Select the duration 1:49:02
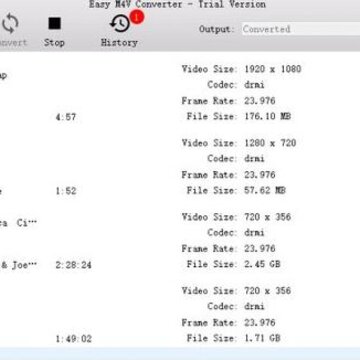Screen dimensions: 360x360 (73, 339)
